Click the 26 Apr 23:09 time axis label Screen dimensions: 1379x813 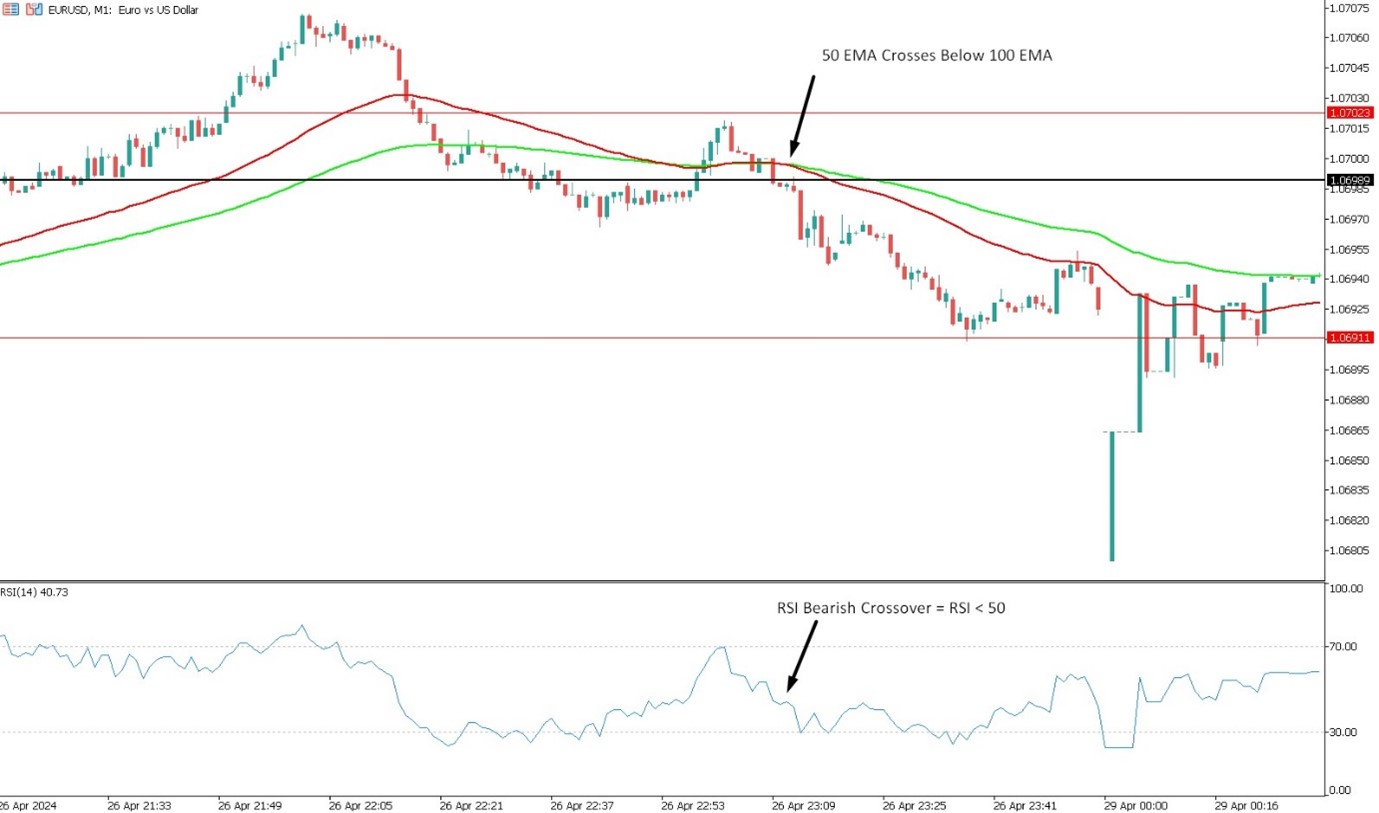pyautogui.click(x=804, y=804)
